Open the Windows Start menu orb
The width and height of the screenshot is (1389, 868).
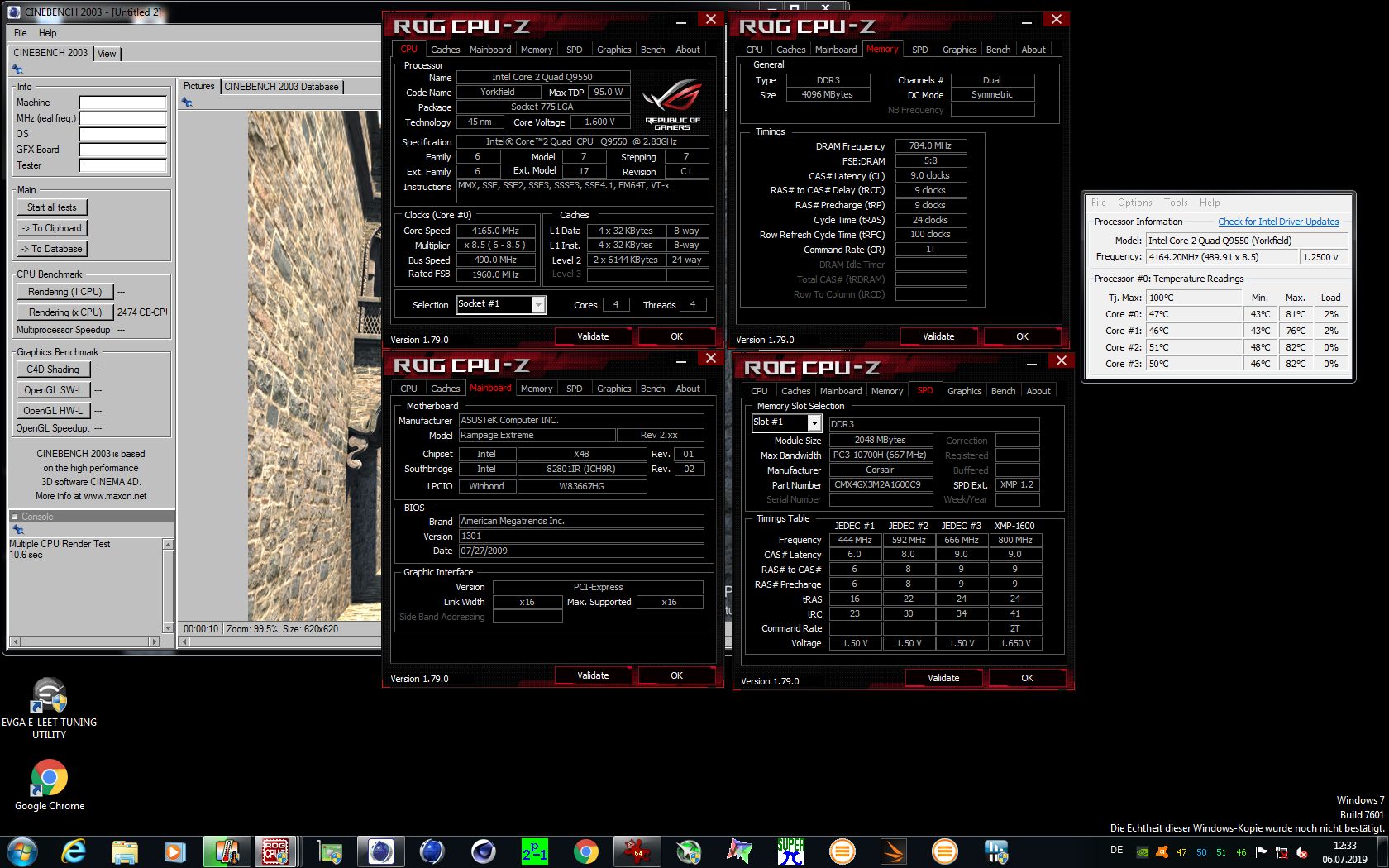22,851
